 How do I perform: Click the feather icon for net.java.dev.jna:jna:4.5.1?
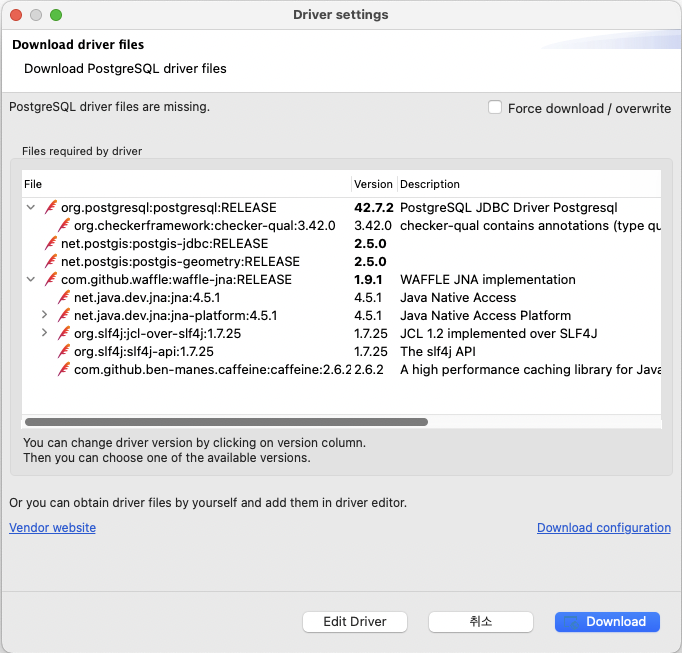pyautogui.click(x=64, y=297)
